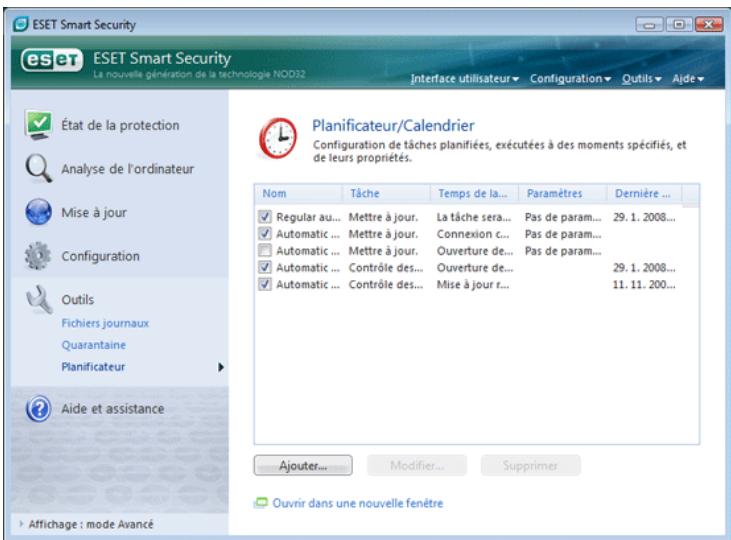Click the green window icon beside Ouvrir dans une nouvelle fenêtre

(261, 503)
